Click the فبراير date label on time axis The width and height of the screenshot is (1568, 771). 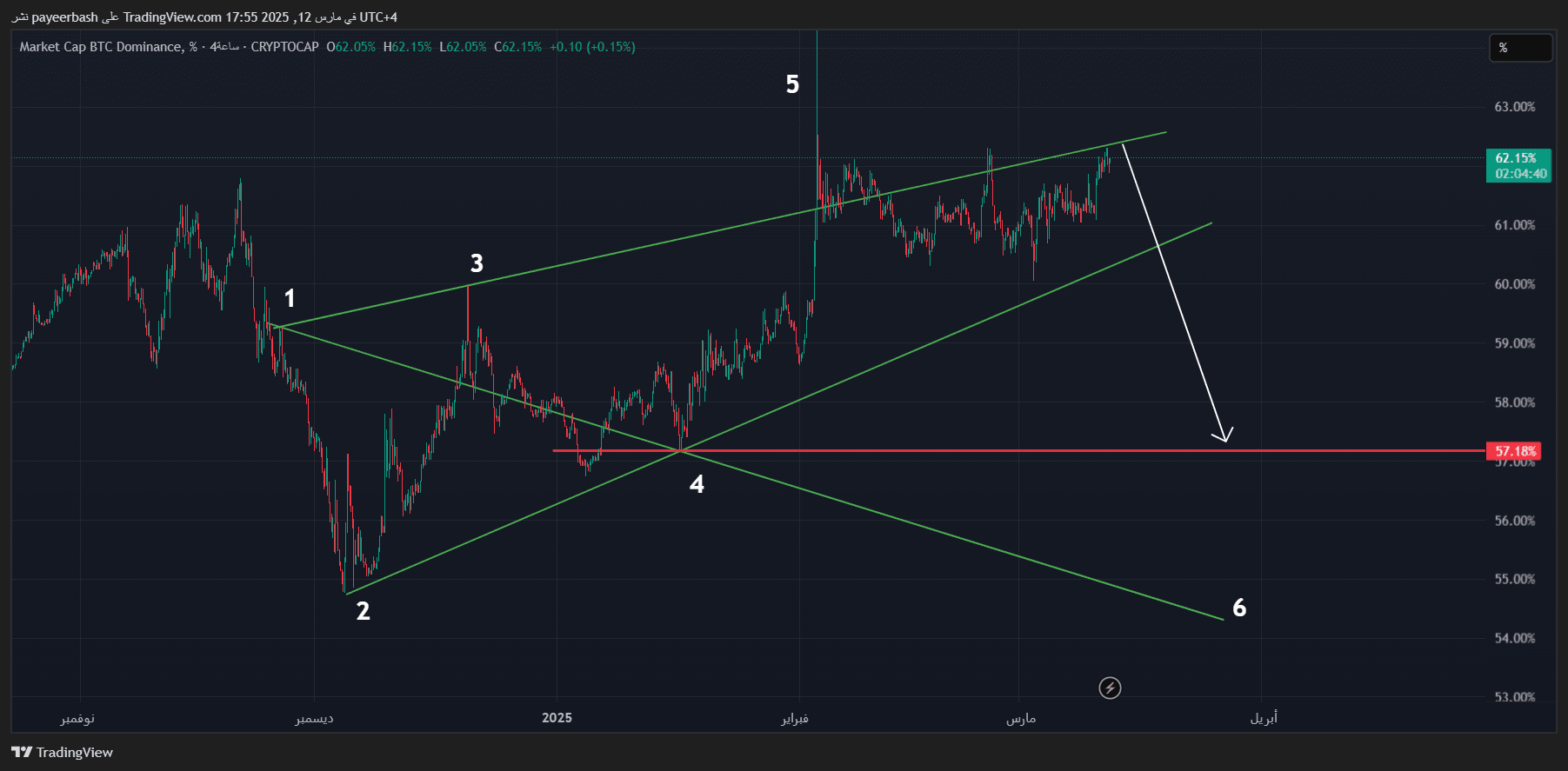pos(794,718)
